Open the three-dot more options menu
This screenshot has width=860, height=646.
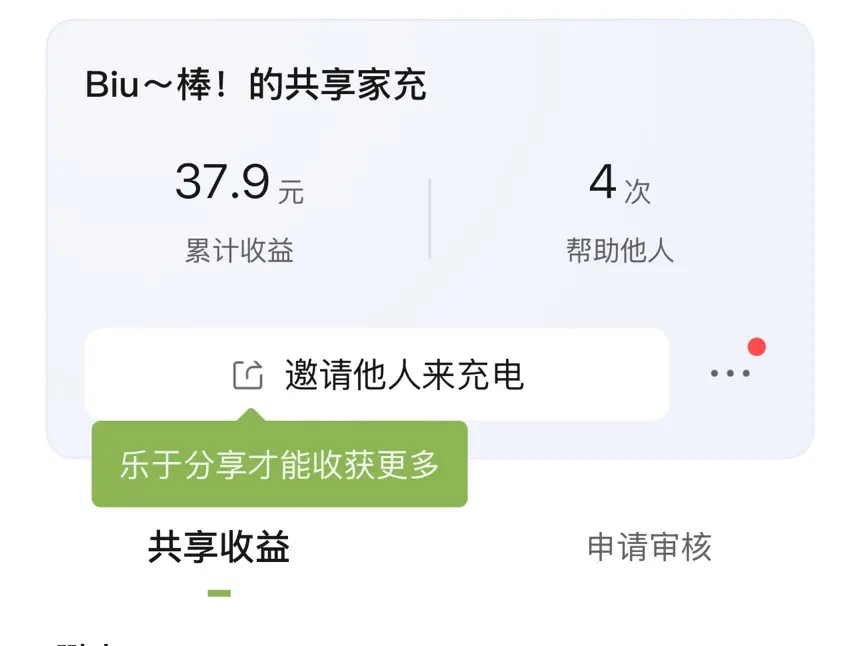(730, 373)
